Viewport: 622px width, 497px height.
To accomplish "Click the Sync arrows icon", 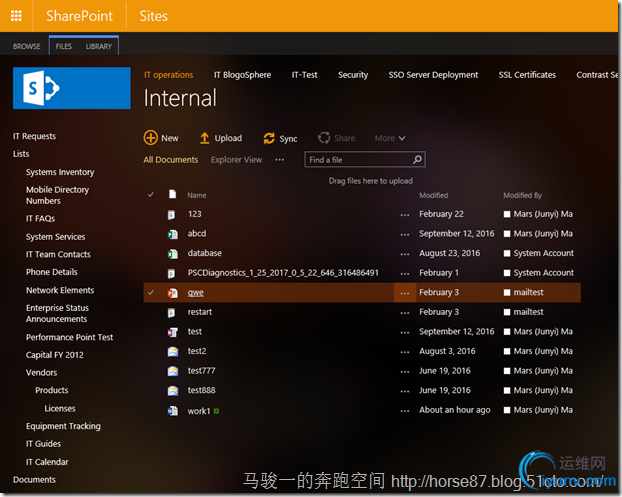I will (269, 138).
